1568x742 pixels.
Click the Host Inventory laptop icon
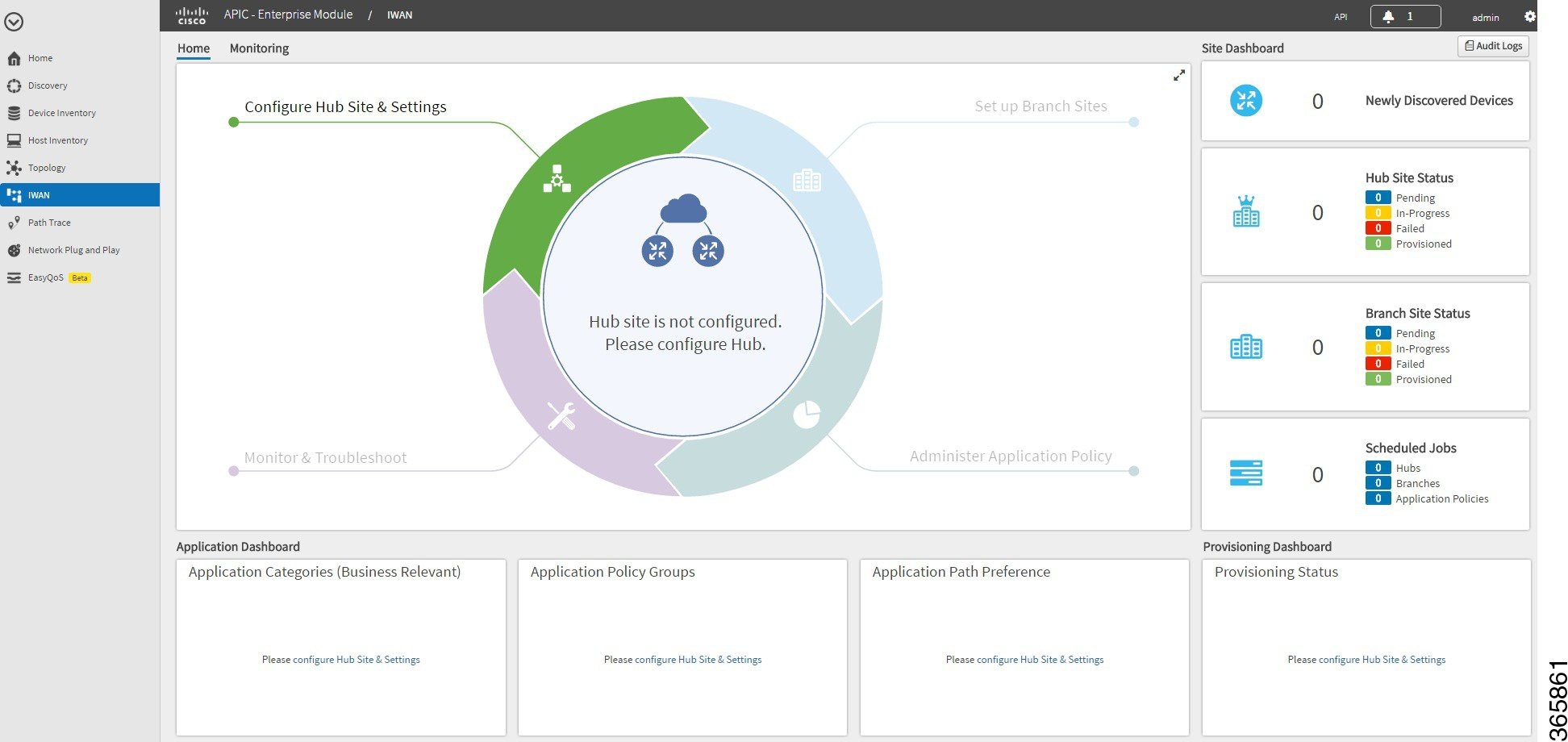(x=14, y=140)
